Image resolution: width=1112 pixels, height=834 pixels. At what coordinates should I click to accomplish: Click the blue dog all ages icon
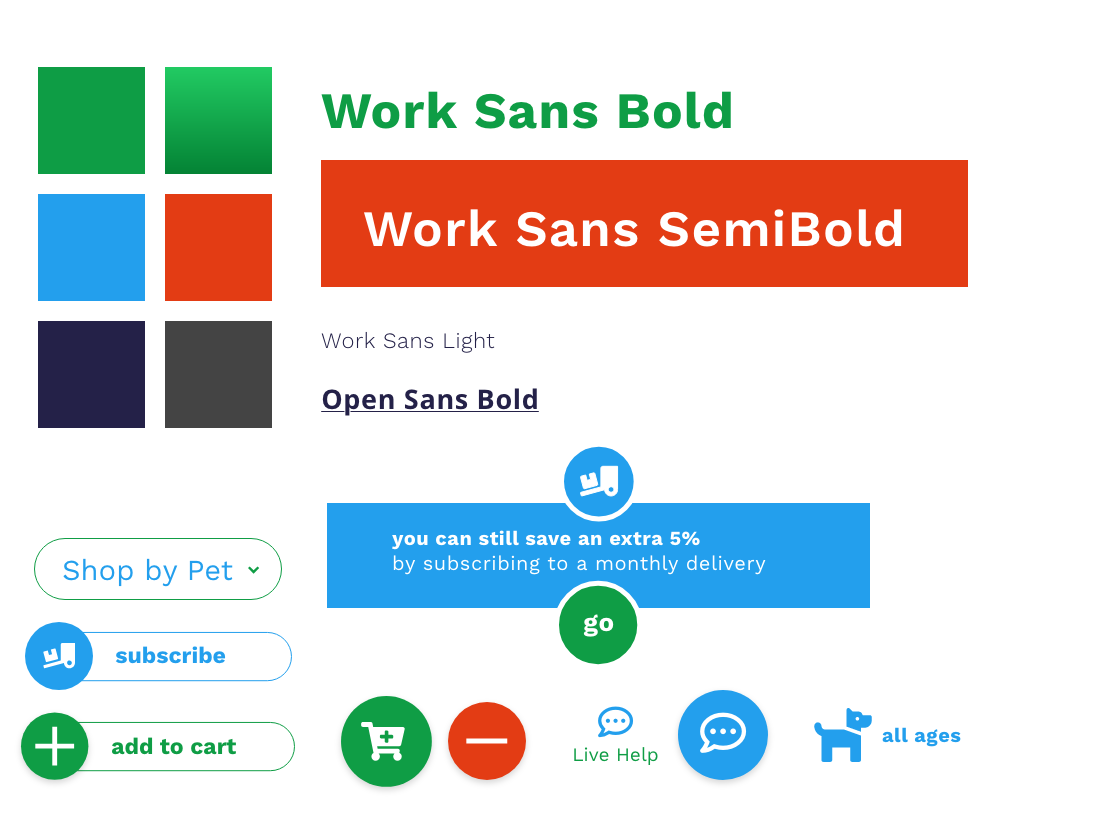843,735
